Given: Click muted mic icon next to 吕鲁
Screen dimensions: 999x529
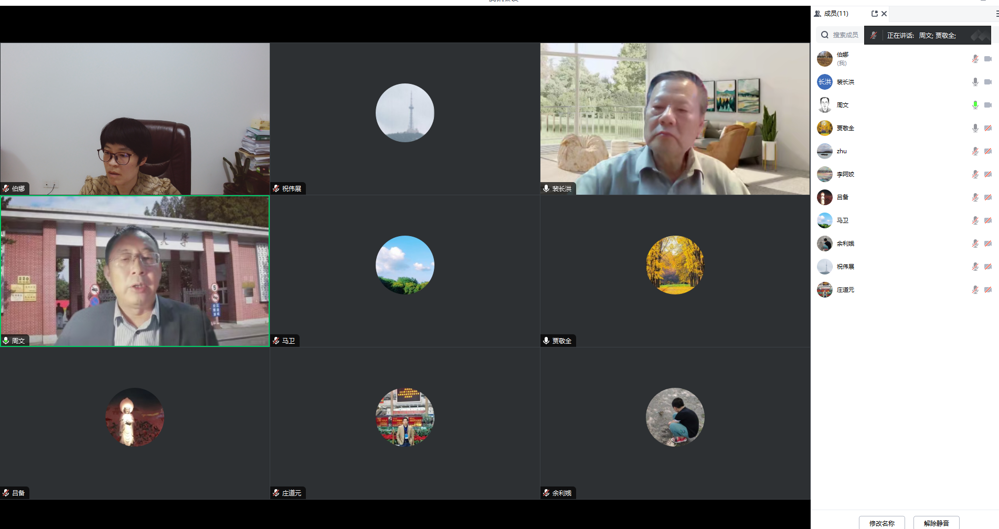Looking at the screenshot, I should (975, 198).
